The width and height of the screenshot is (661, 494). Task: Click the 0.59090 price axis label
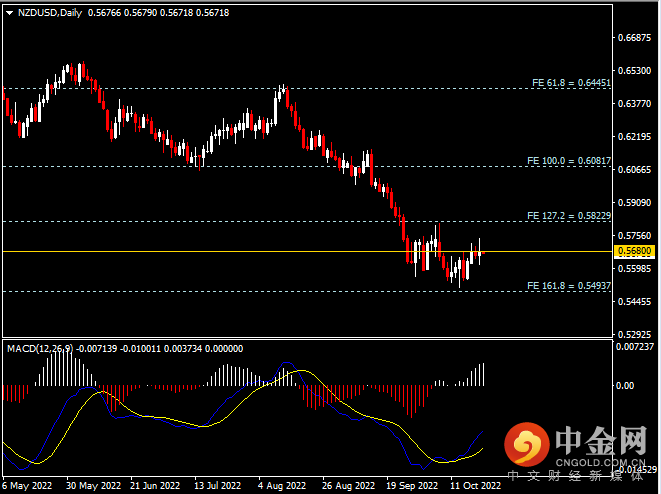(x=634, y=203)
